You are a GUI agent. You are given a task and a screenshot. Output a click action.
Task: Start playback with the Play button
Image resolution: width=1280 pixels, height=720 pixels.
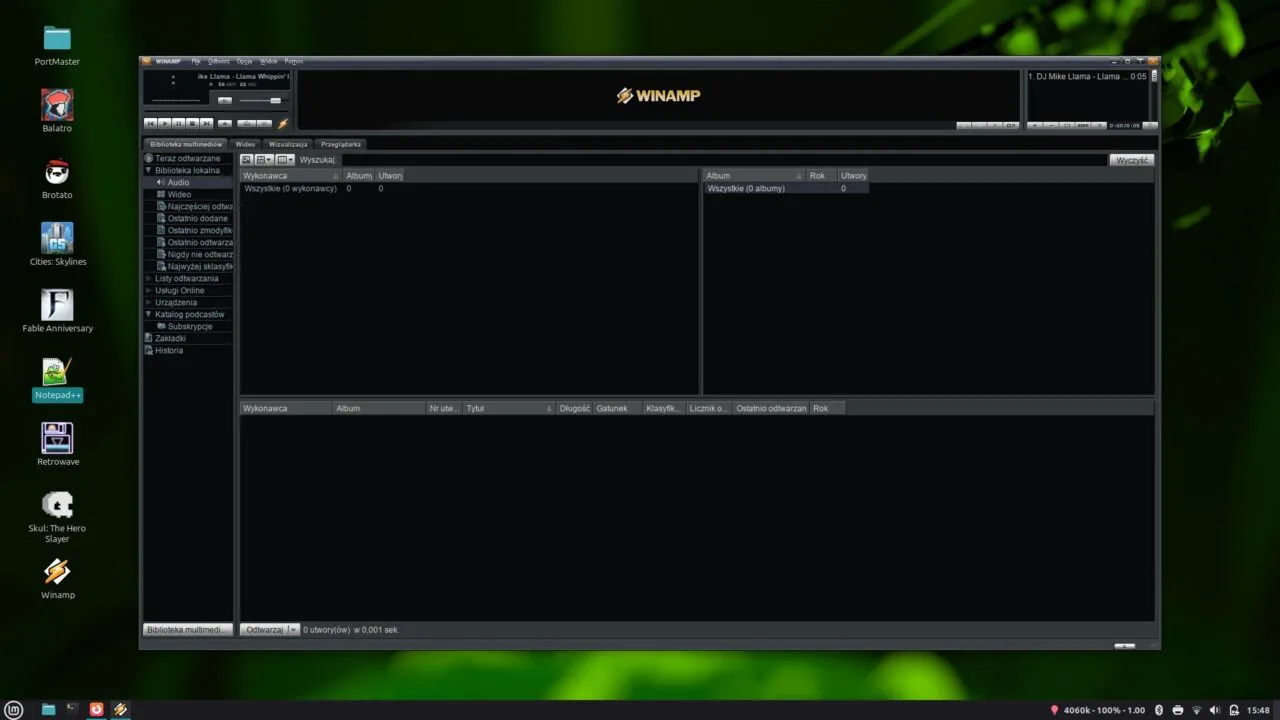pyautogui.click(x=164, y=123)
